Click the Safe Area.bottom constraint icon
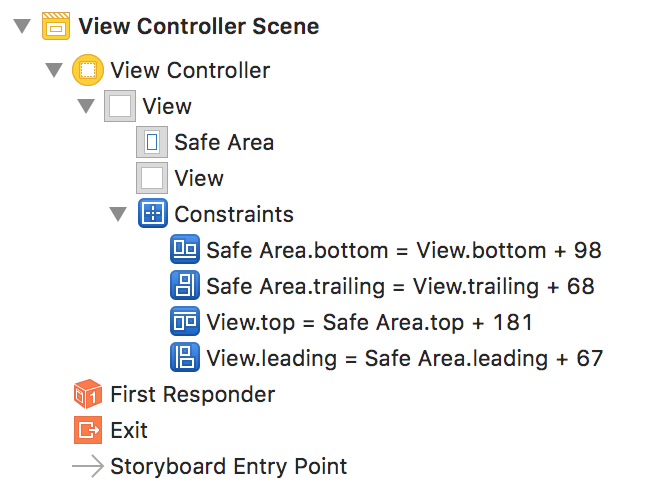Screen dimensions: 658x502 click(x=185, y=249)
